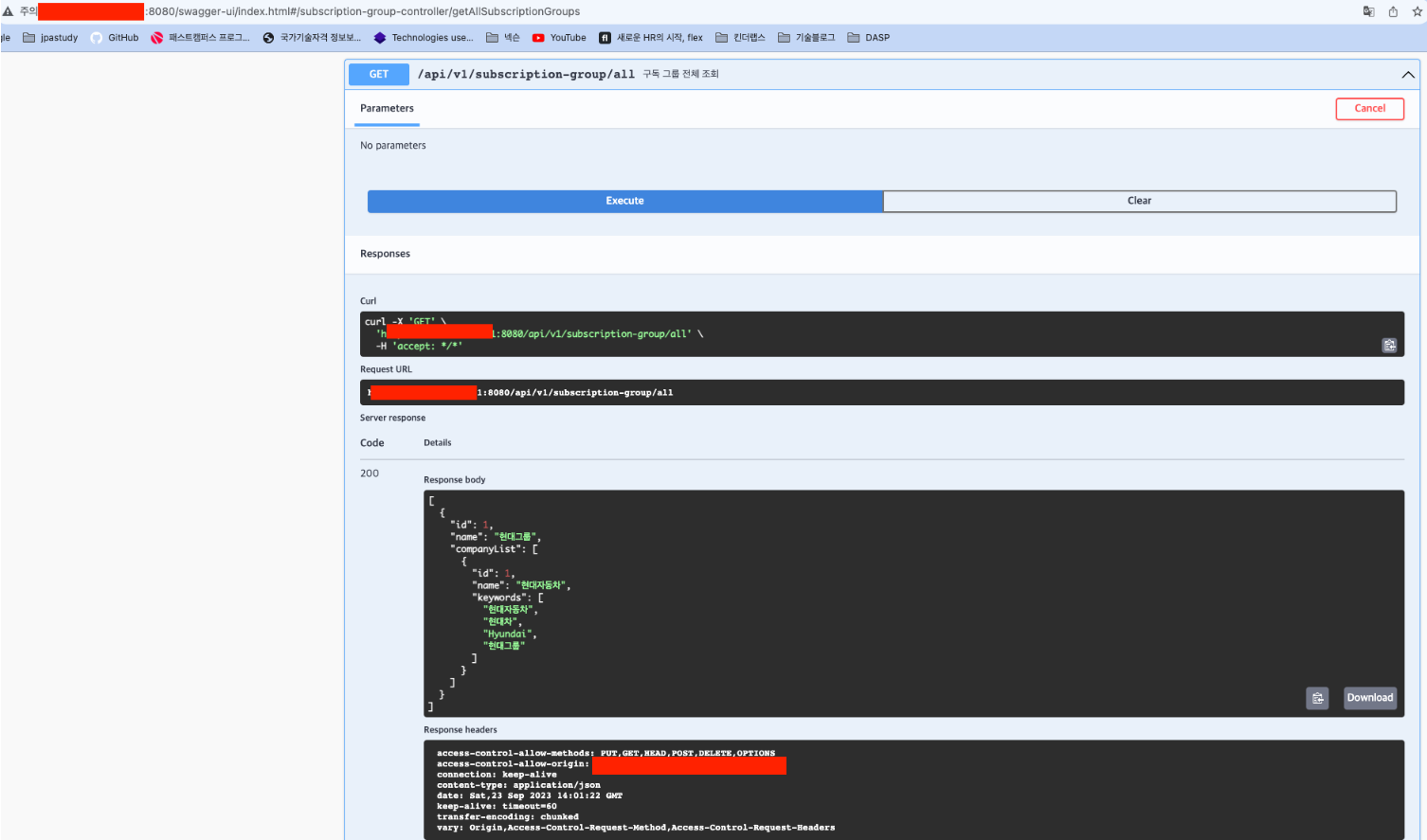Open the Technologies use bookmark
1427x840 pixels.
pos(424,38)
